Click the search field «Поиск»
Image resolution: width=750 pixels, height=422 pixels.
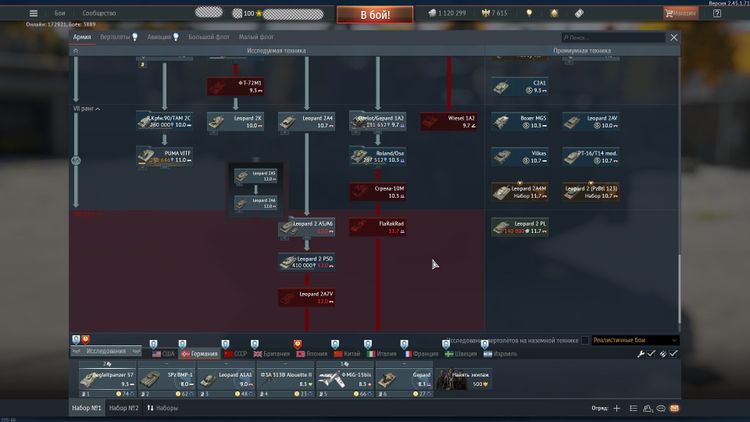[605, 37]
